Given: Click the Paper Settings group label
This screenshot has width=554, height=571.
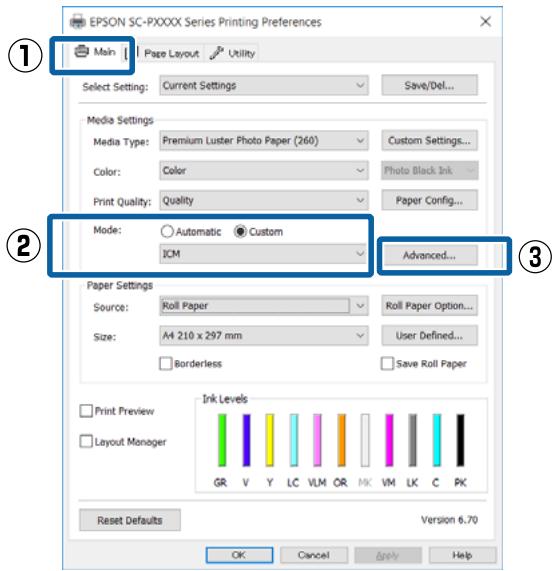Looking at the screenshot, I should click(x=119, y=285).
